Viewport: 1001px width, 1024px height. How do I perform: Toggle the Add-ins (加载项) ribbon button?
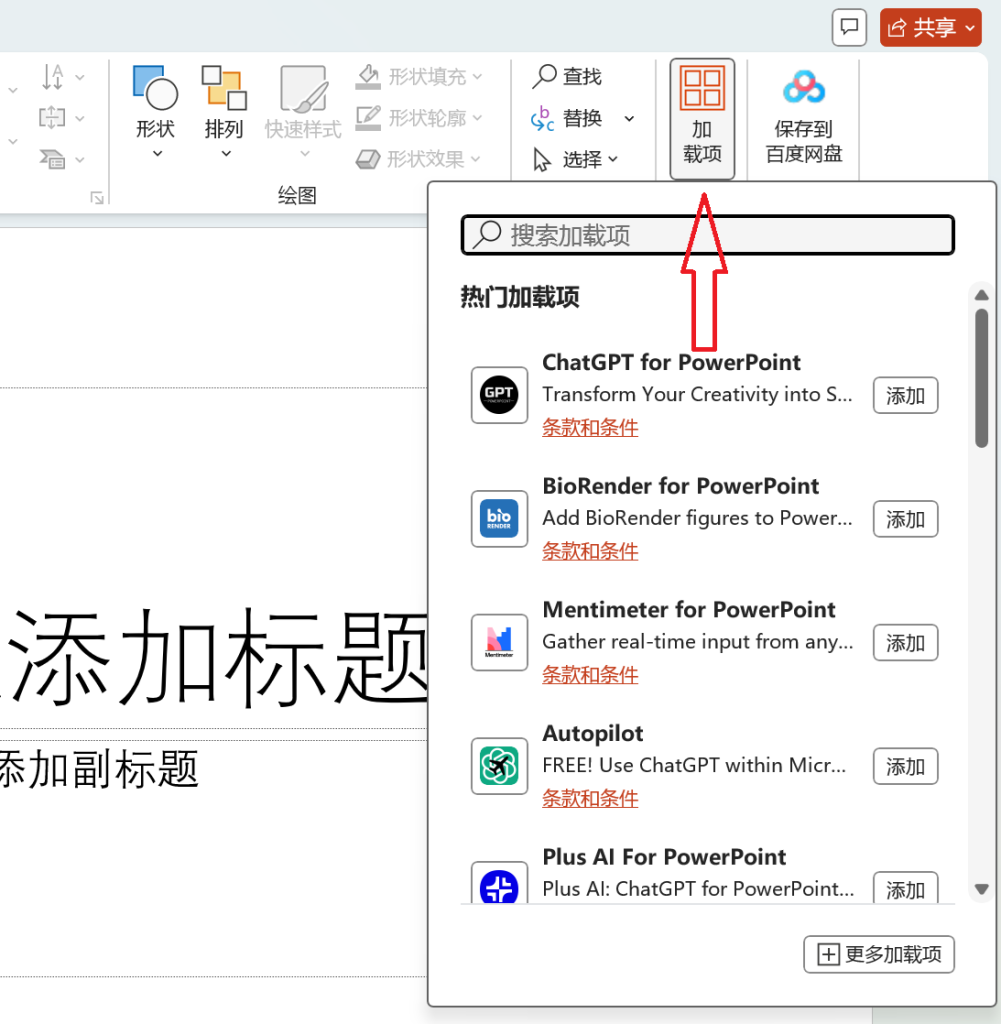702,118
